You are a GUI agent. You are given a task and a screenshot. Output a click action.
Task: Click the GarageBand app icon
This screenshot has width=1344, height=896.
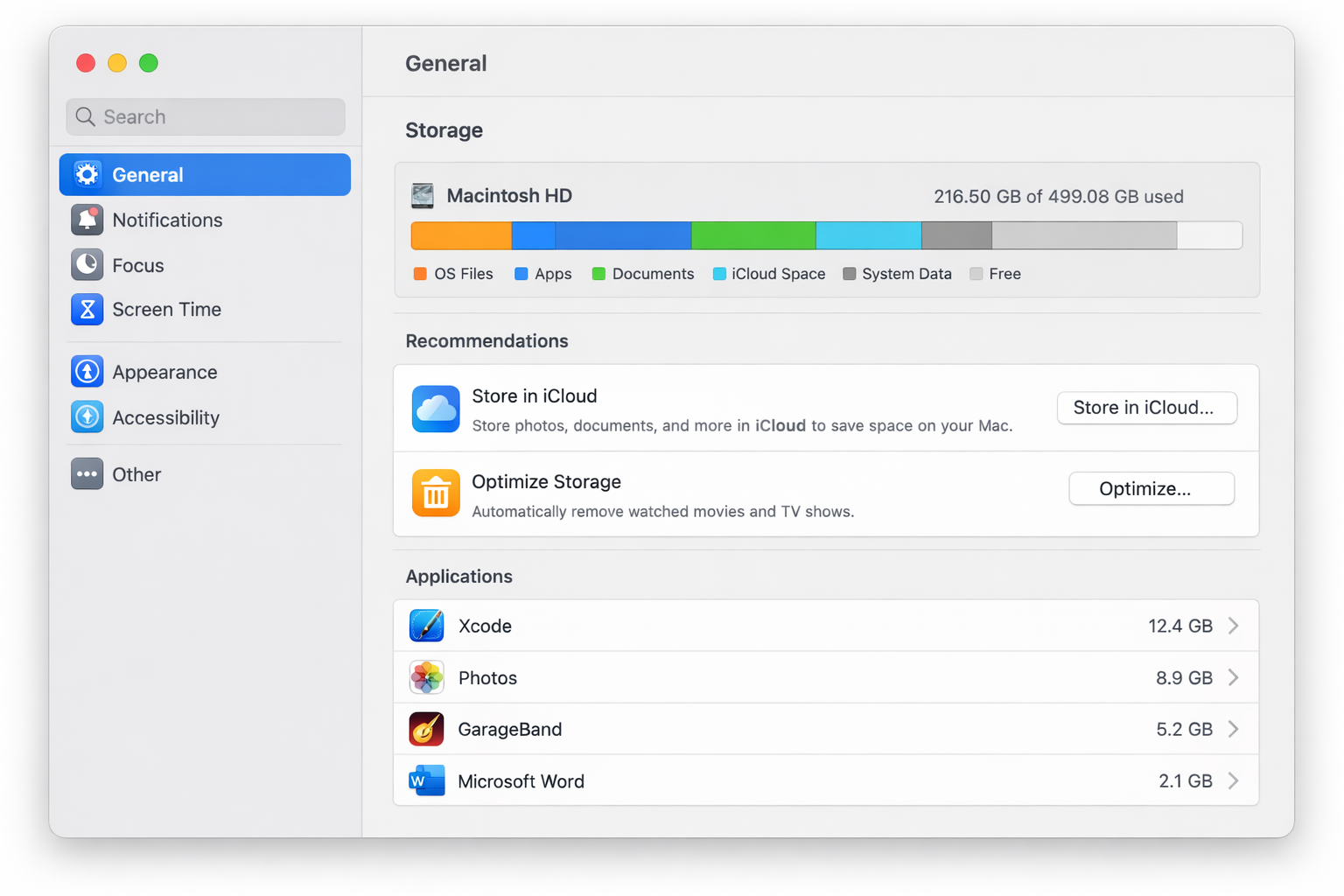click(x=426, y=729)
